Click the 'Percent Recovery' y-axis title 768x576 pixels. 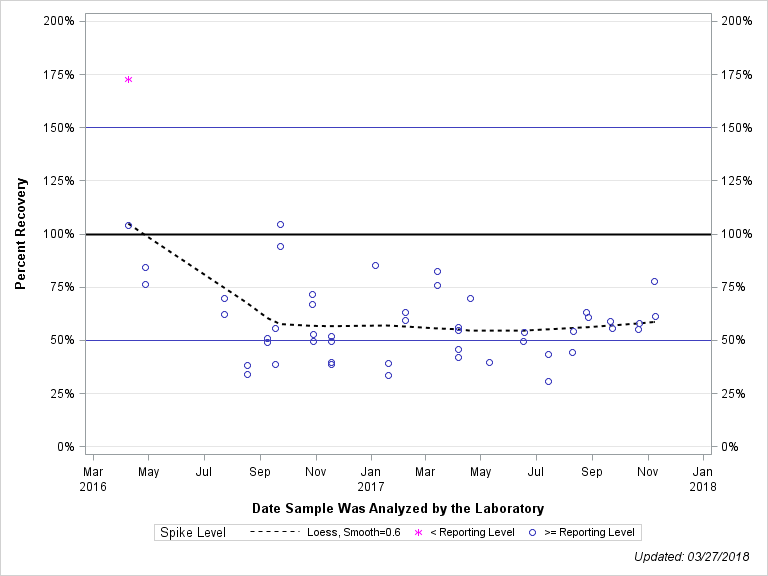point(20,234)
